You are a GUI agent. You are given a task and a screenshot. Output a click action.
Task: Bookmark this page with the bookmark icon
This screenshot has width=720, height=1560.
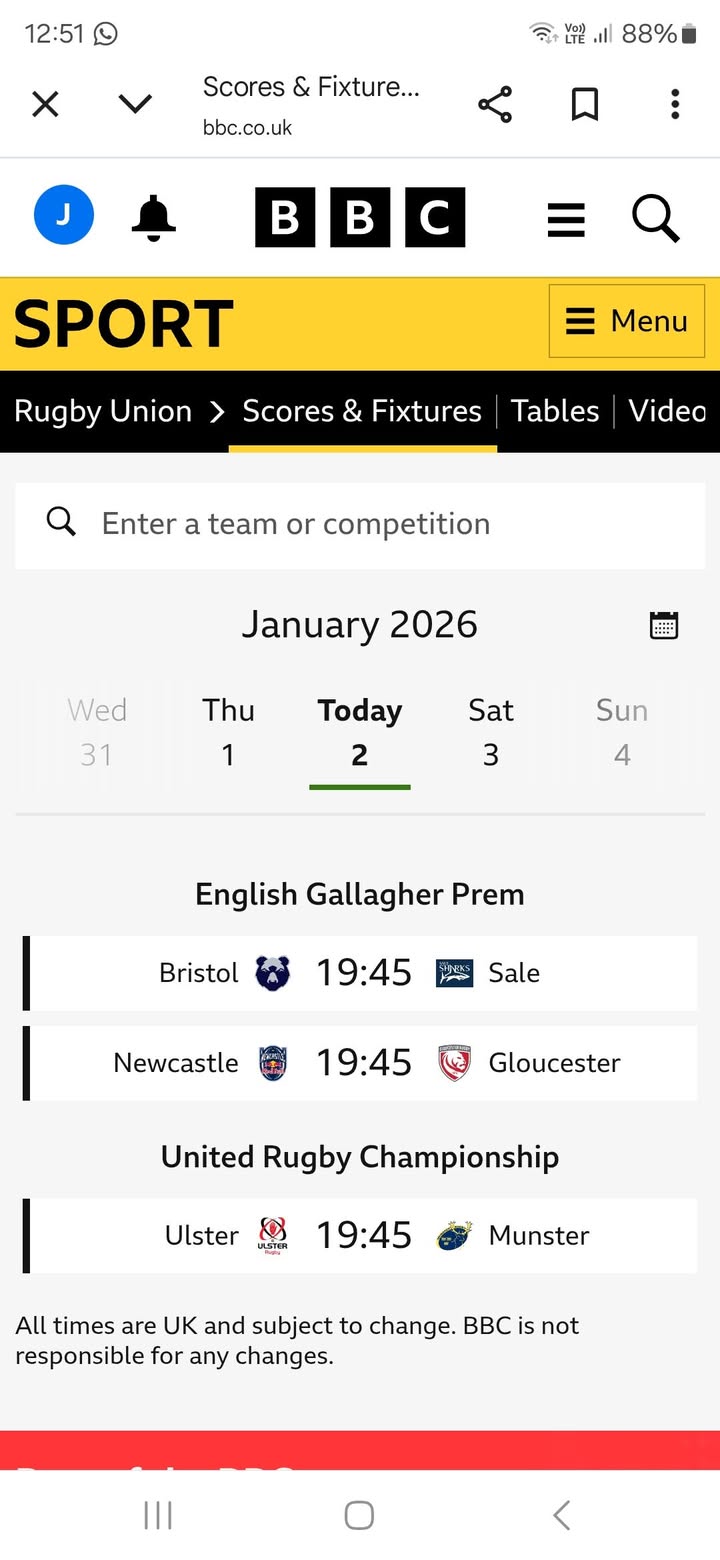pos(584,104)
